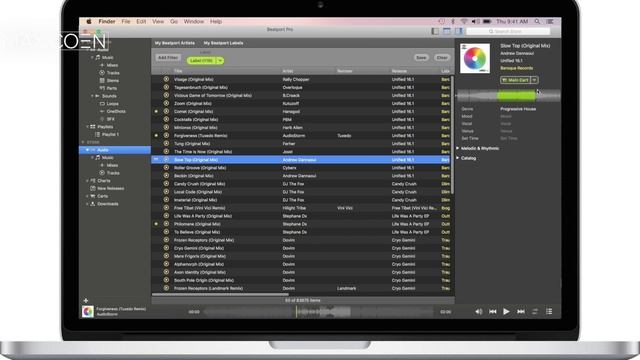
Task: Click the track icon beside Visage (Original Mix)
Action: (166, 79)
